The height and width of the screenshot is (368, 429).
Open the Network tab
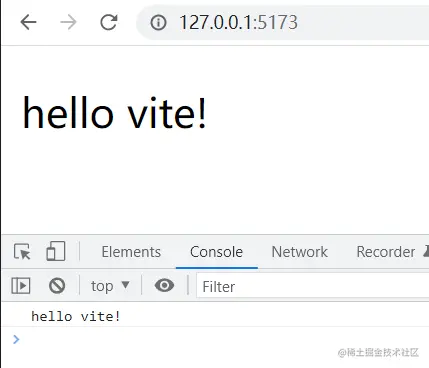299,252
